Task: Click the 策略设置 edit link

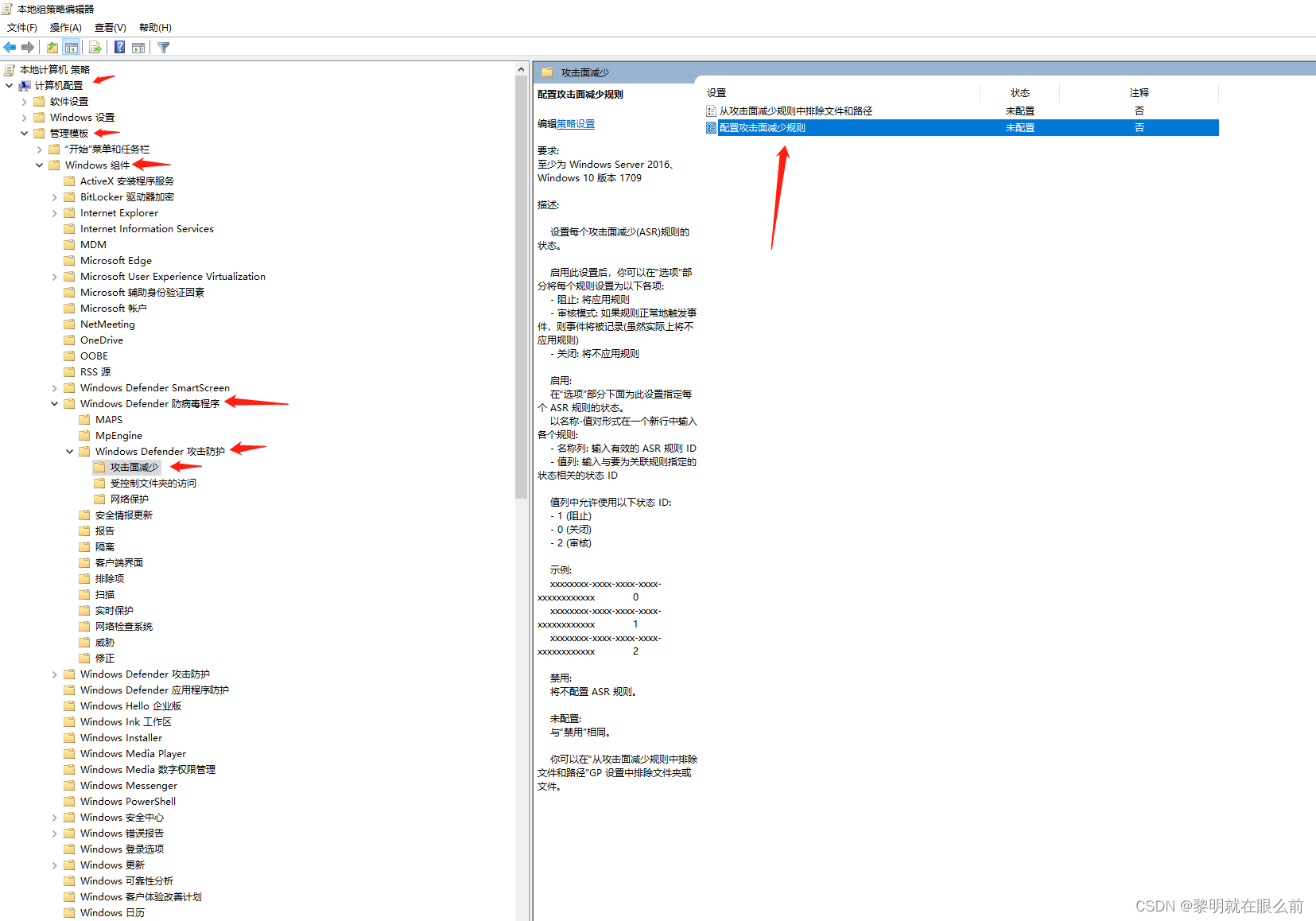Action: tap(576, 124)
